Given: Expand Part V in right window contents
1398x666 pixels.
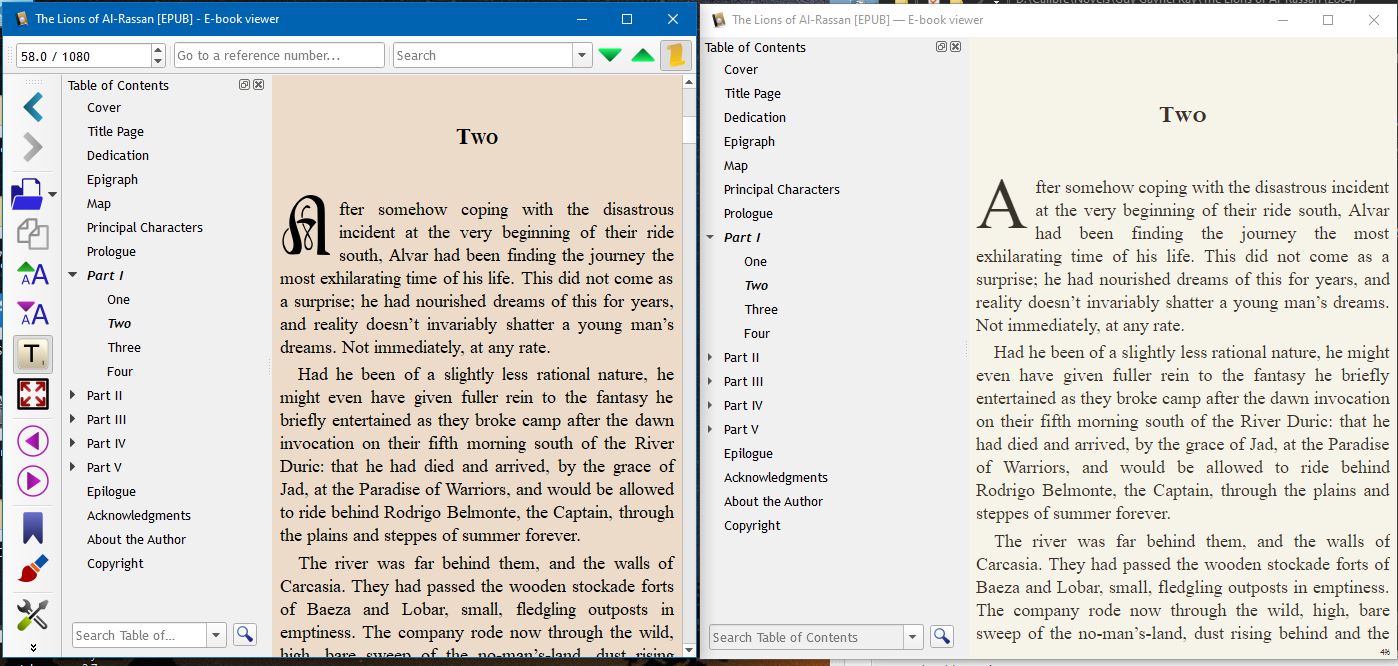Looking at the screenshot, I should point(710,429).
